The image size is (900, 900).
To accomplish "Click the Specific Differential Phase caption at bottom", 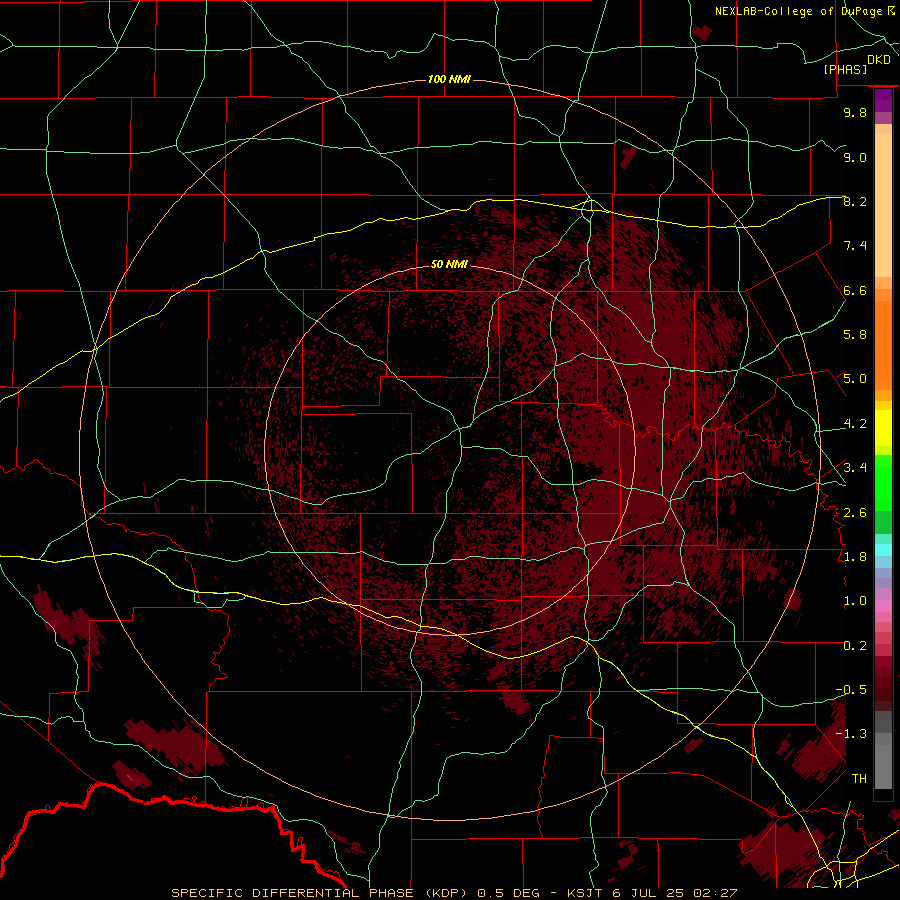I will point(454,893).
